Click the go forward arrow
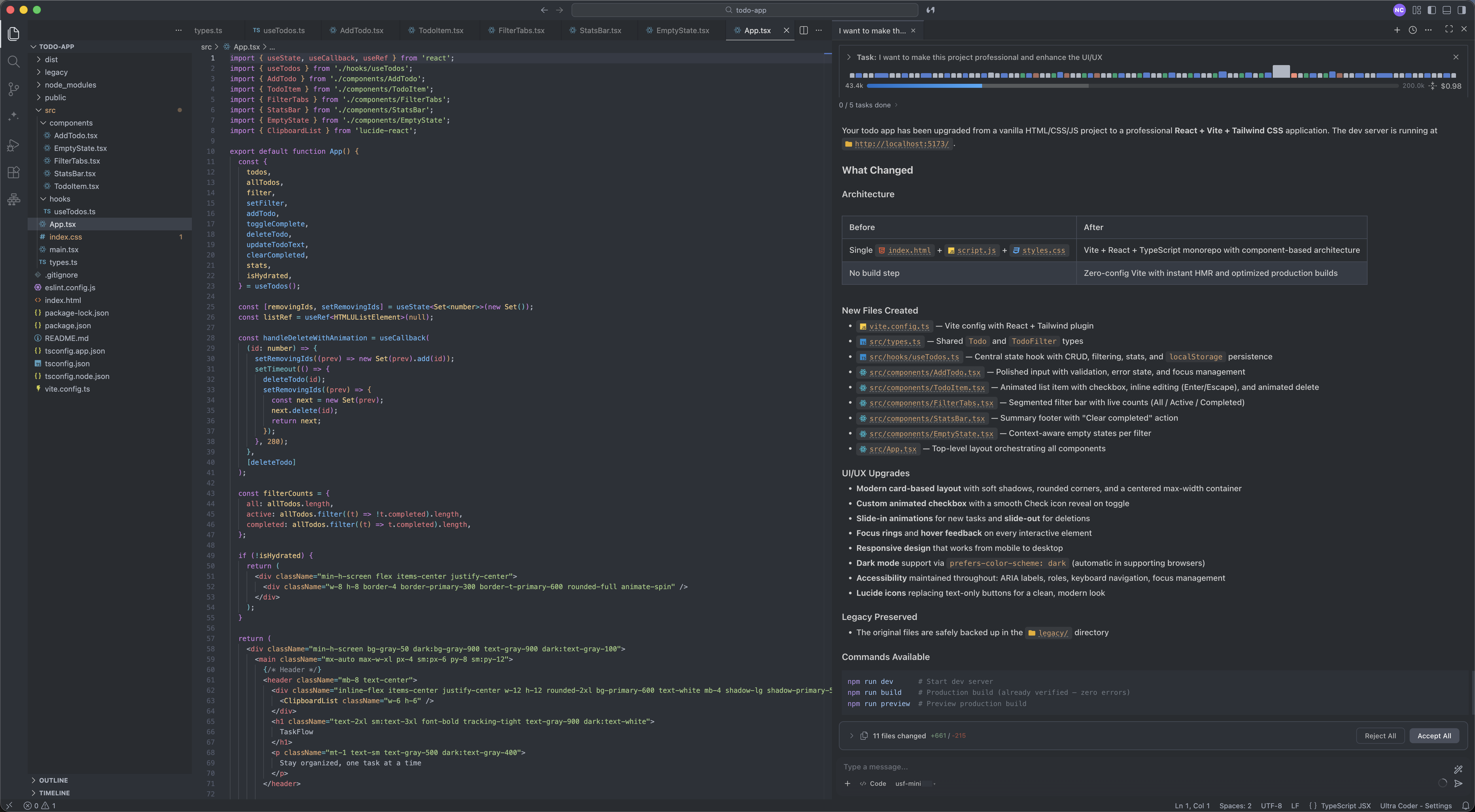 tap(559, 10)
